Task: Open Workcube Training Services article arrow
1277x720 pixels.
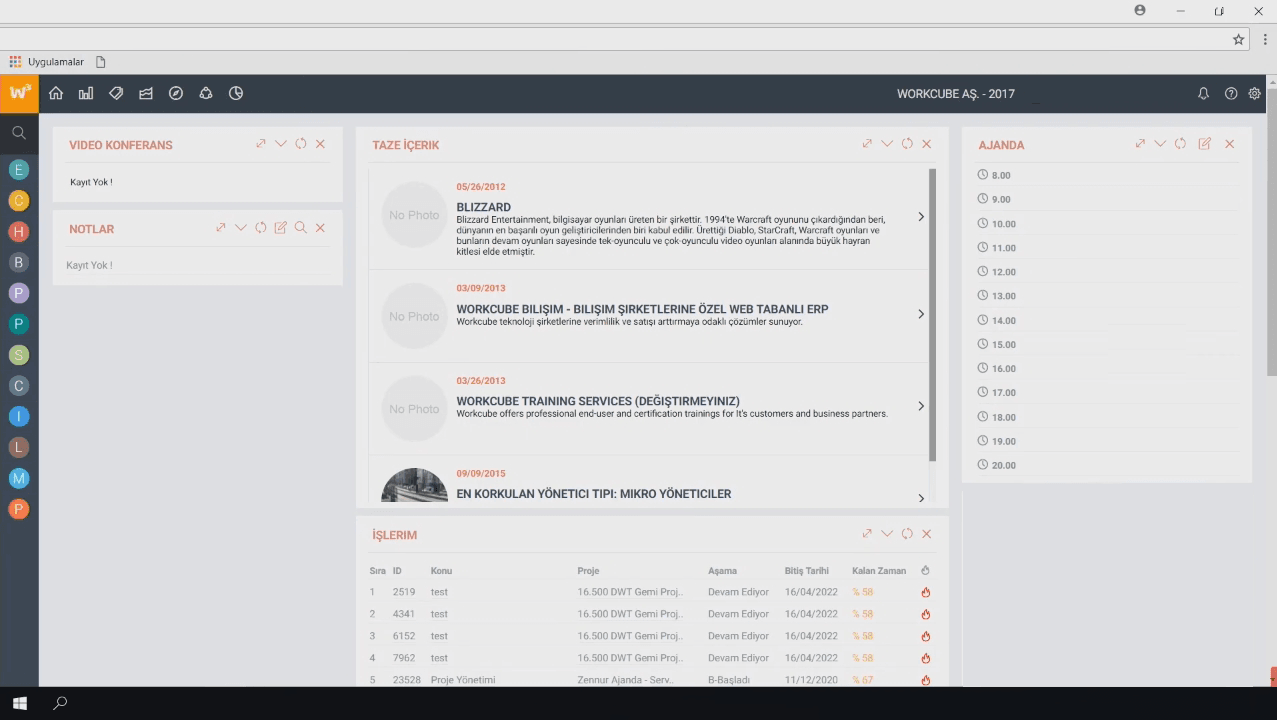Action: click(921, 406)
